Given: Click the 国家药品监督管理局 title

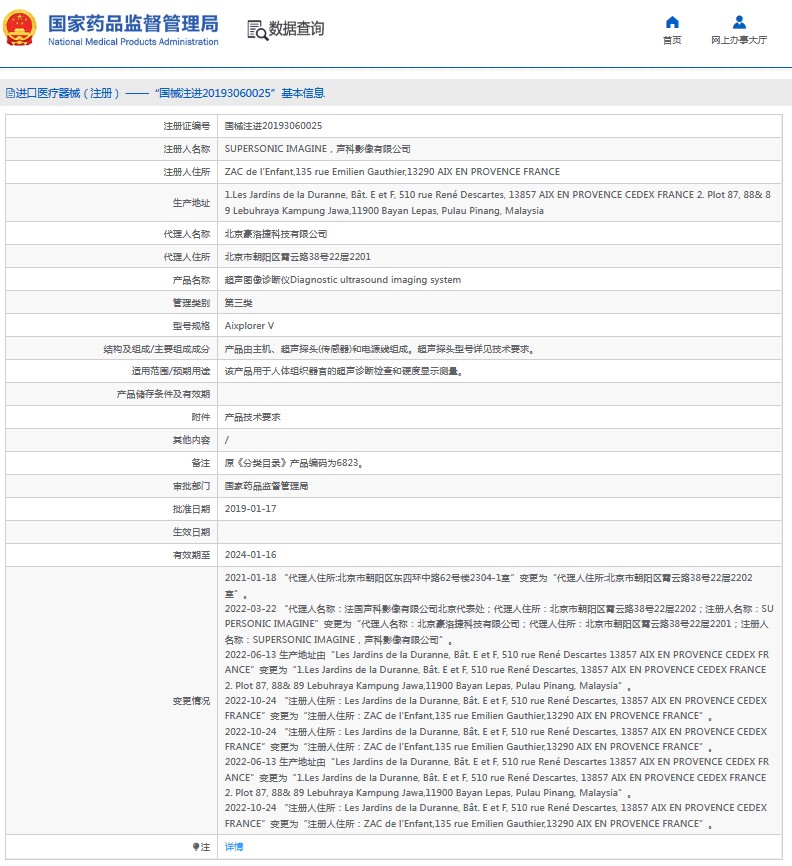Looking at the screenshot, I should tap(133, 24).
